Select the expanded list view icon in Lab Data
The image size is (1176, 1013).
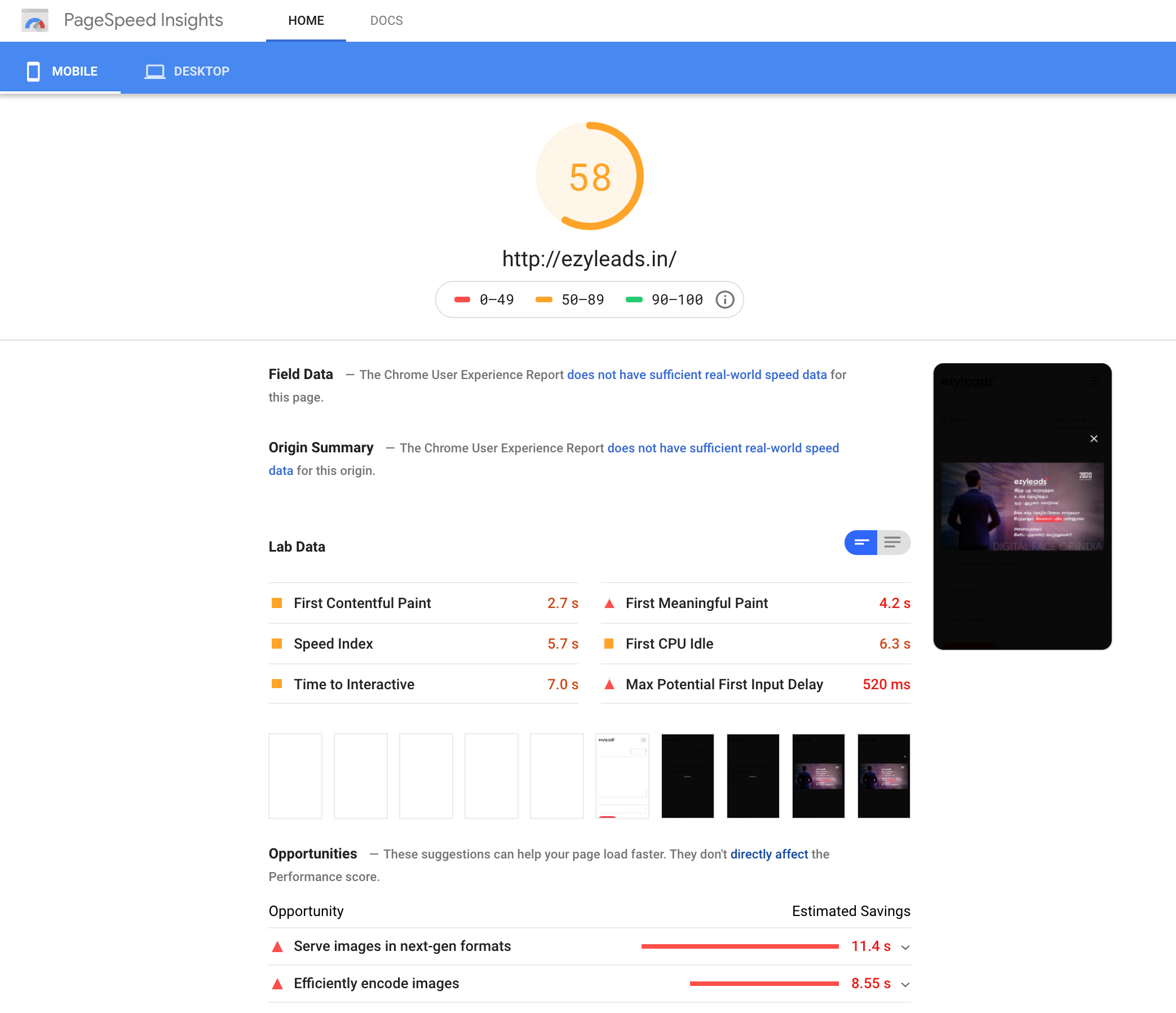894,542
